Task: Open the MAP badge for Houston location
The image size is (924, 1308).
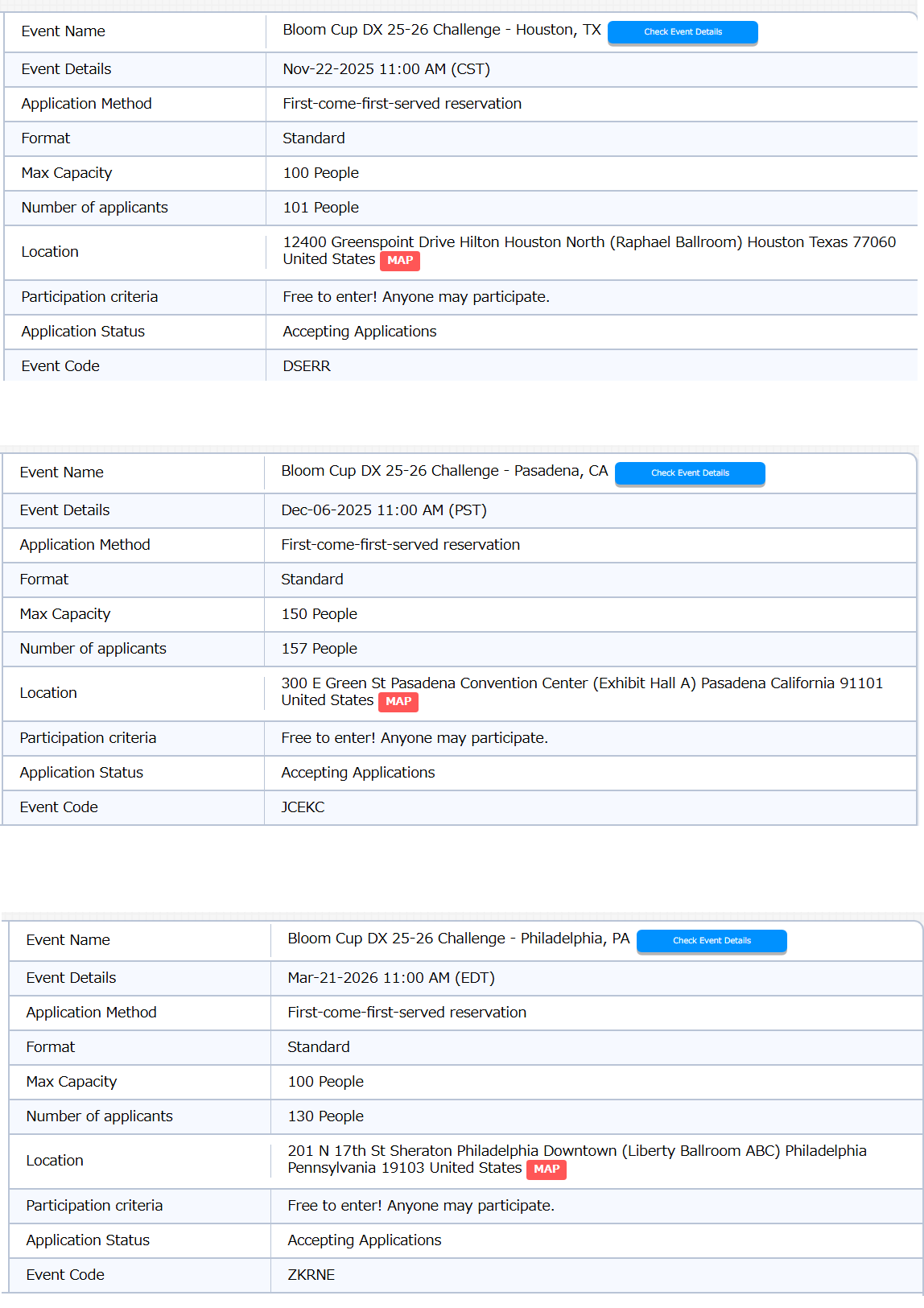Action: 400,260
